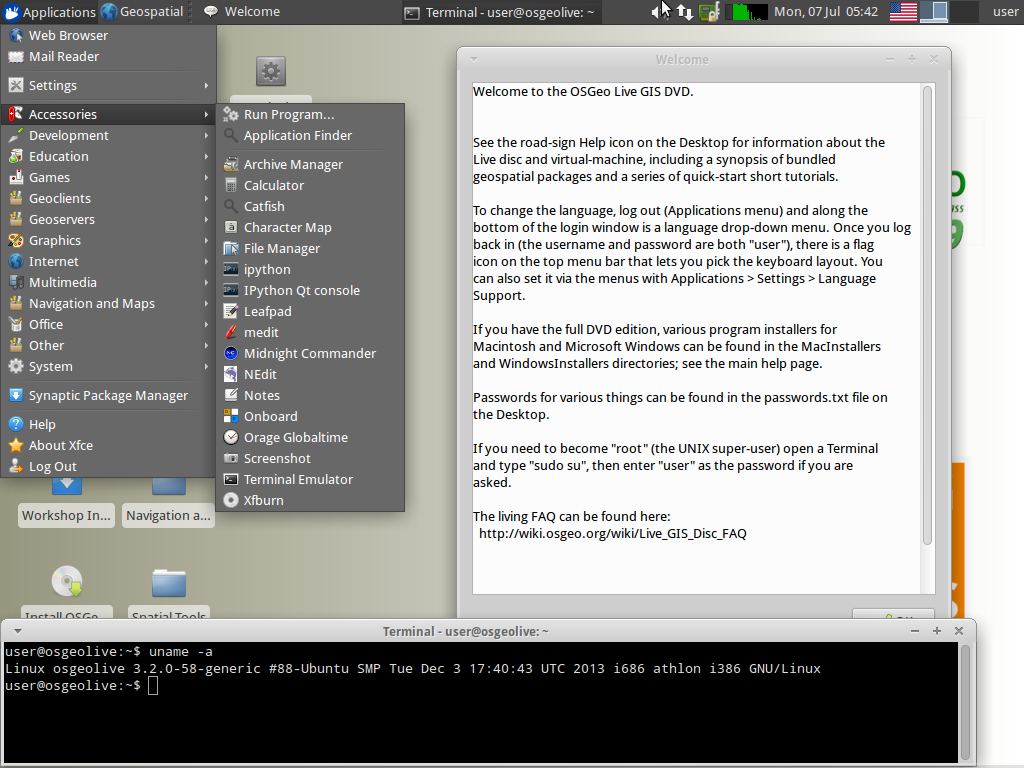Open Catfish file search
The image size is (1024, 768).
point(310,206)
